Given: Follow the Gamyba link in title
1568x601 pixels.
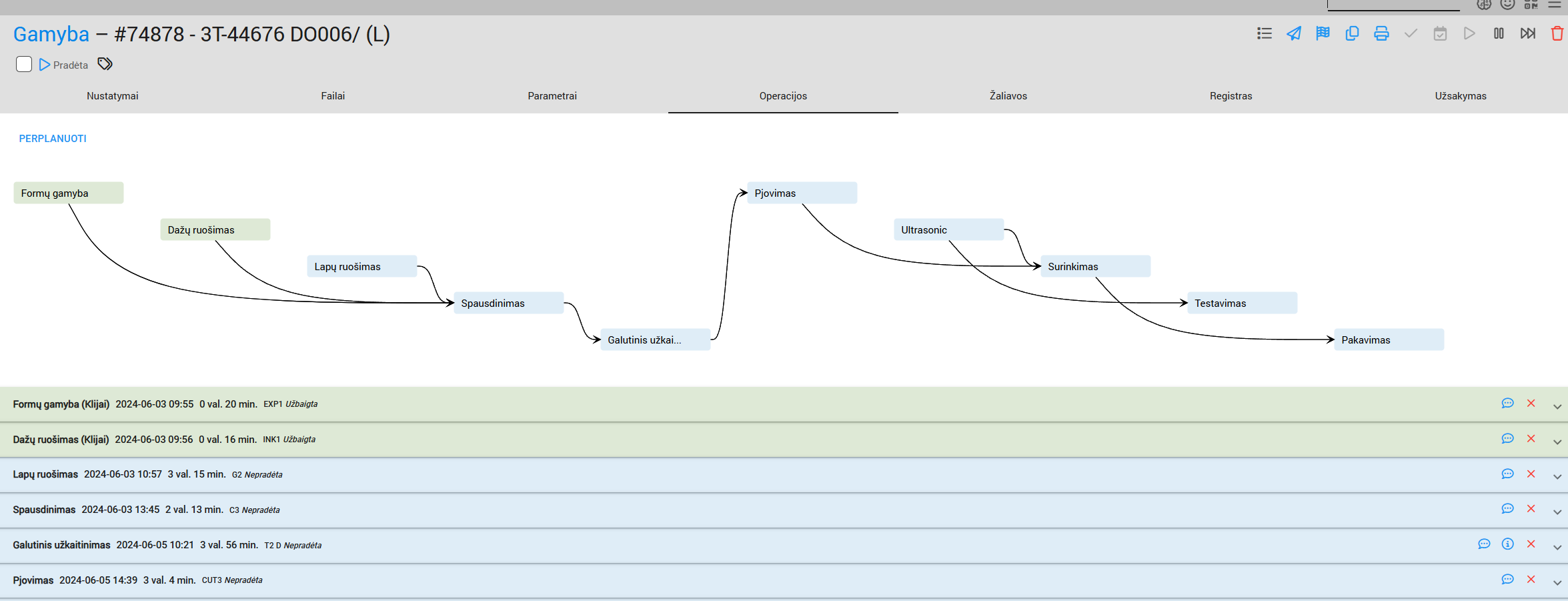Looking at the screenshot, I should tap(51, 34).
